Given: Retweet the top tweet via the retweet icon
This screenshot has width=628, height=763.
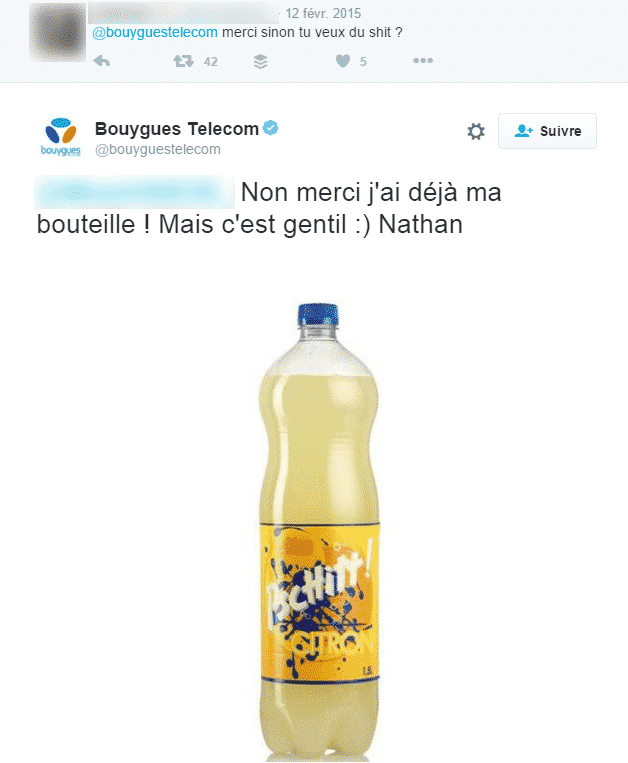Looking at the screenshot, I should (x=183, y=61).
